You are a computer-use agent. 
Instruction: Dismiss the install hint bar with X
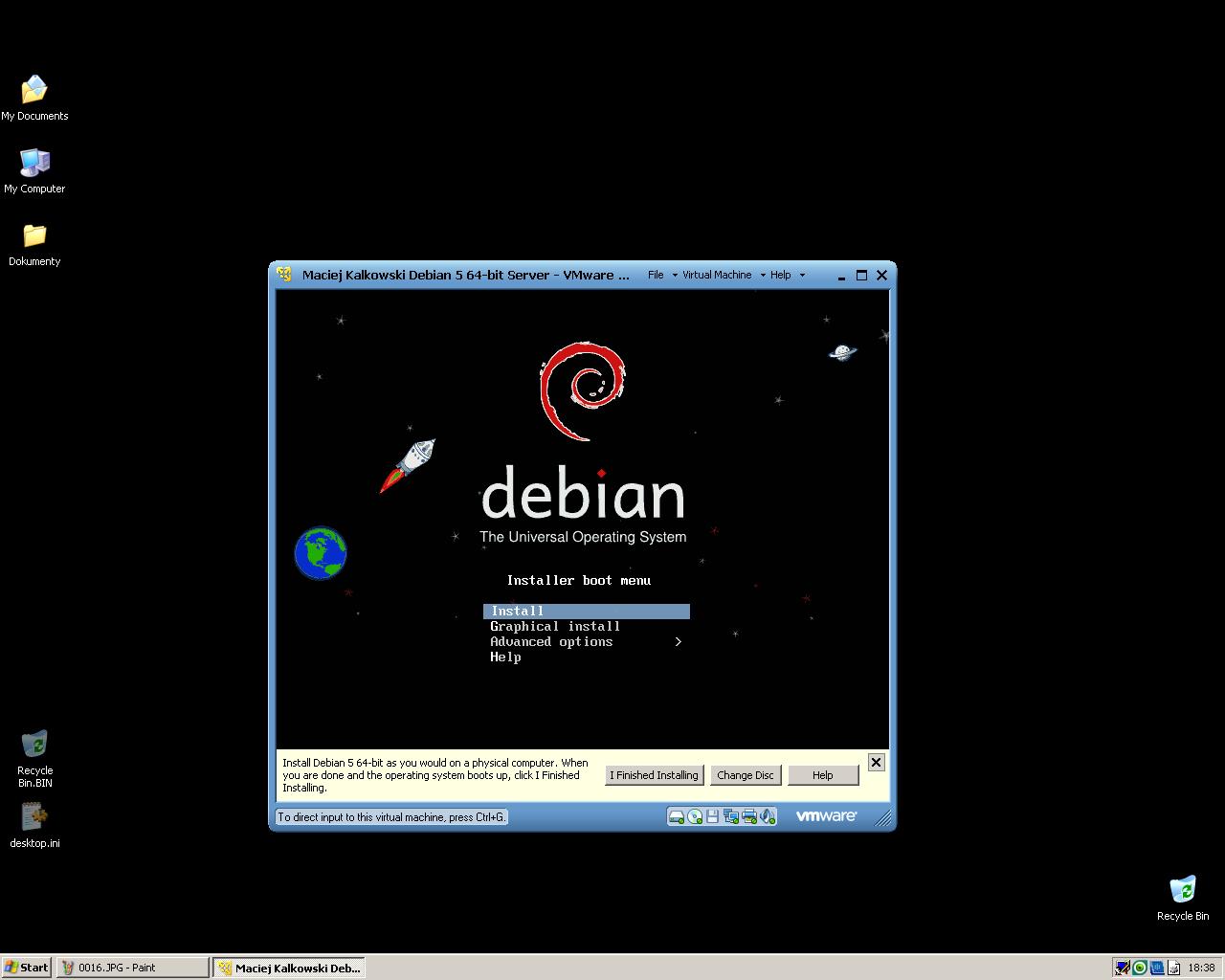[876, 762]
